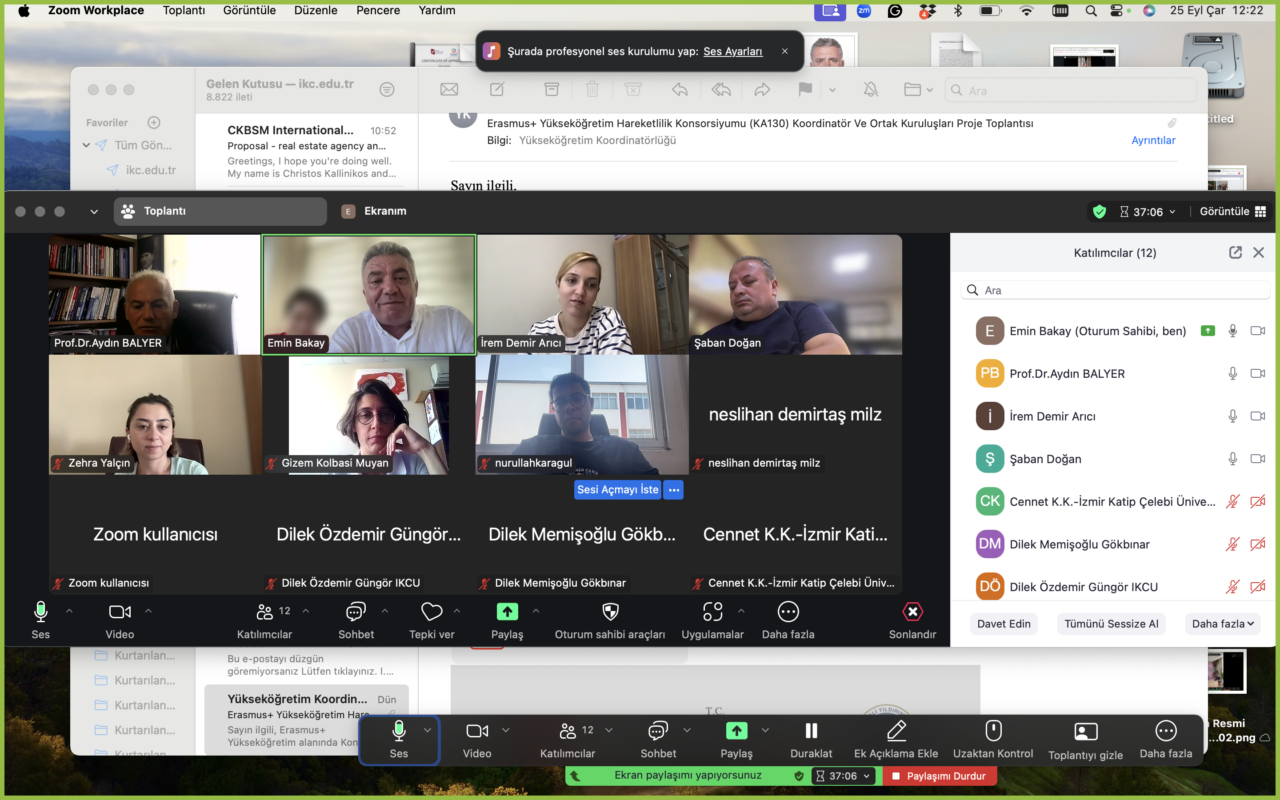Open more options dots beside Sesi Açmayı İste
Viewport: 1280px width, 800px height.
[674, 490]
